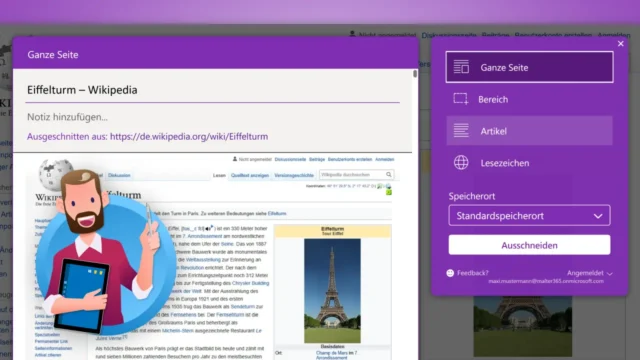Open the Standardspeicherort location dropdown

(529, 216)
